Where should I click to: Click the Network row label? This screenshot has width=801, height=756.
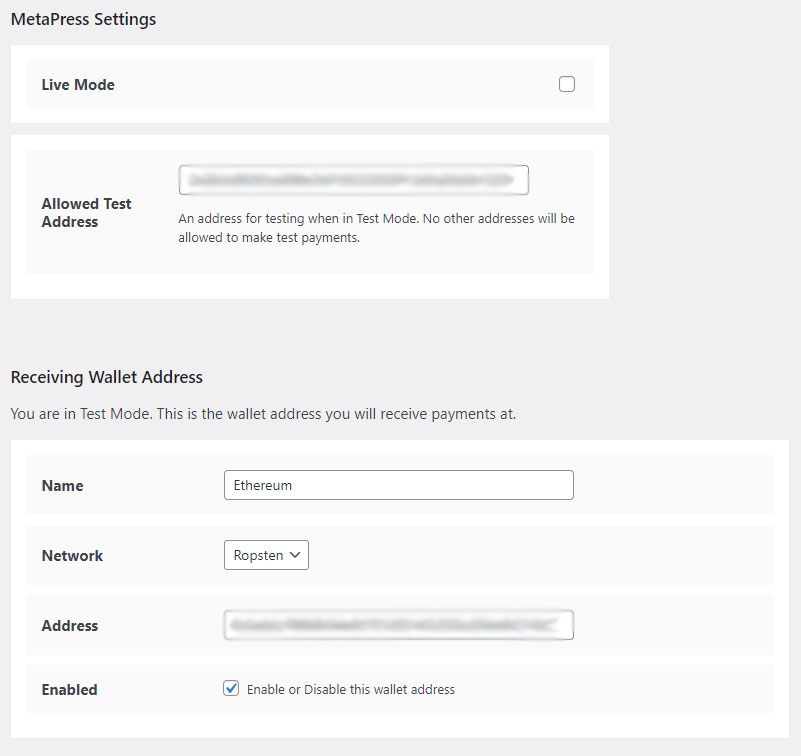72,555
